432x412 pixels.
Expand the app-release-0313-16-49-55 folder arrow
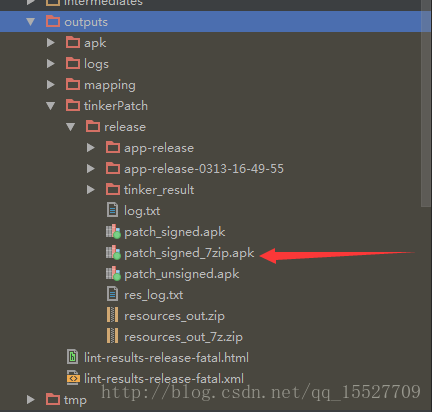point(91,169)
